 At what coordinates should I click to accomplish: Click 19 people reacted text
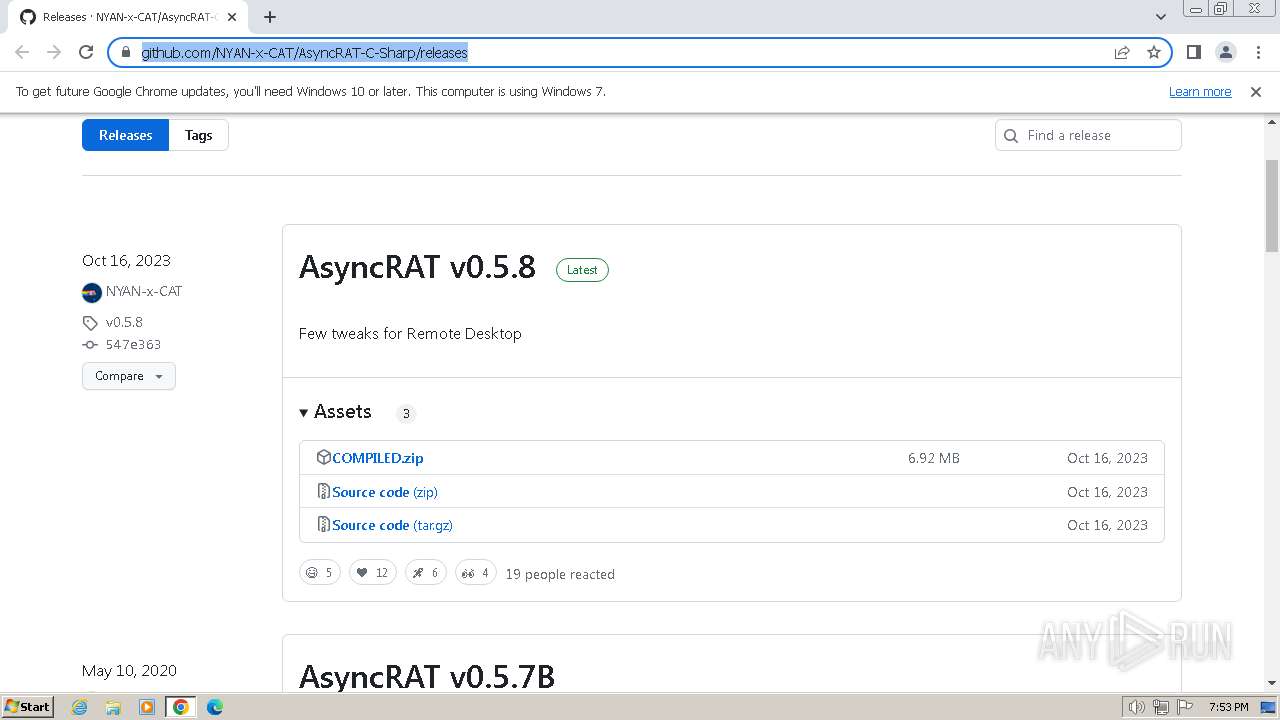(560, 574)
